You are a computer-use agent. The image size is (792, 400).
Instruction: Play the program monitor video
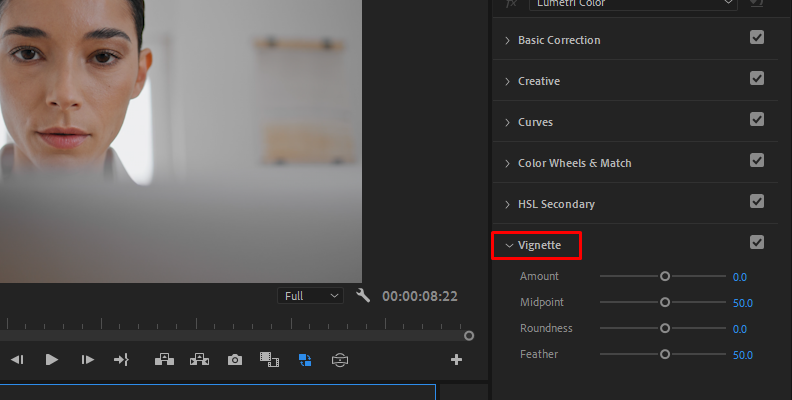[x=52, y=360]
